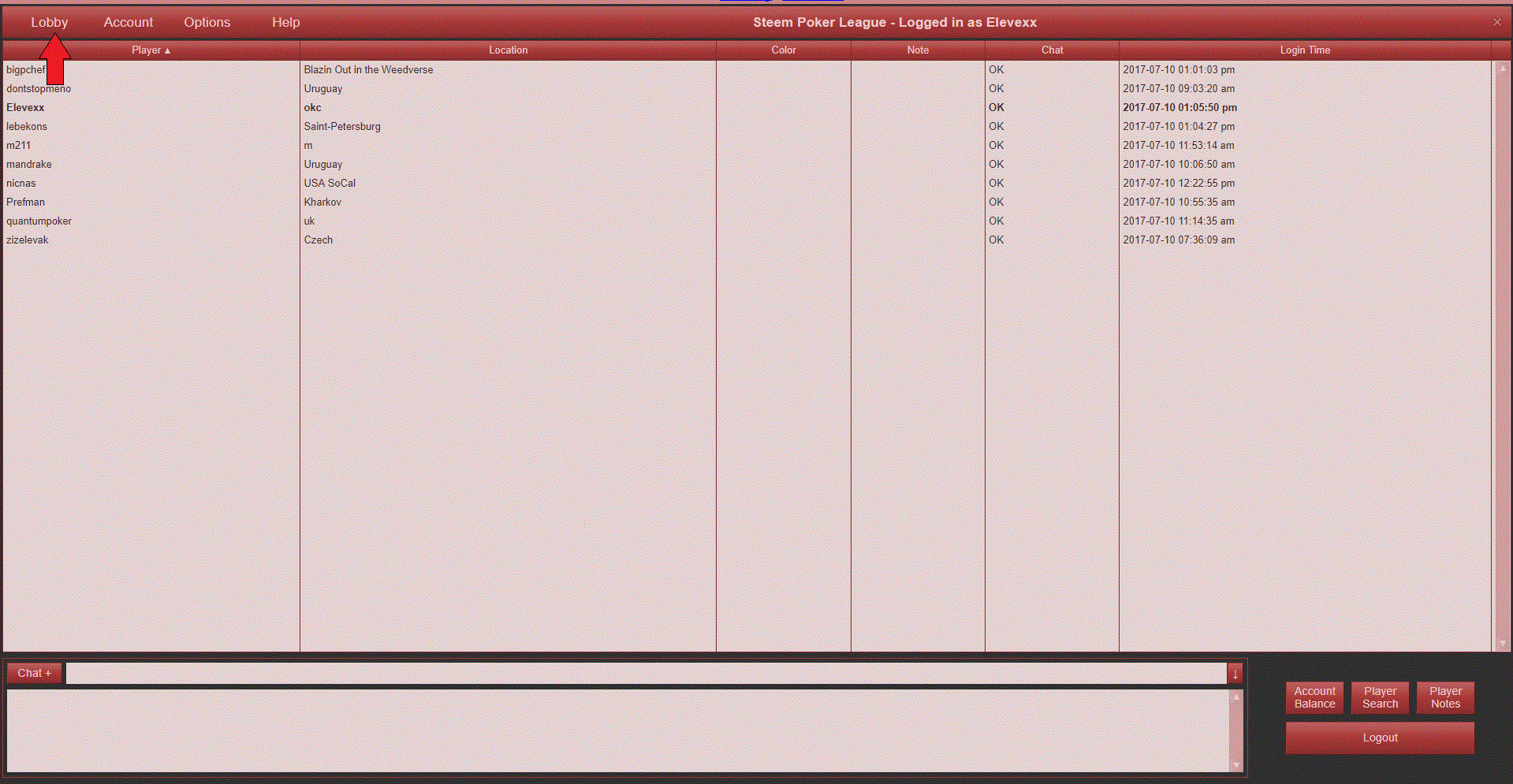Open the Options menu

207,22
